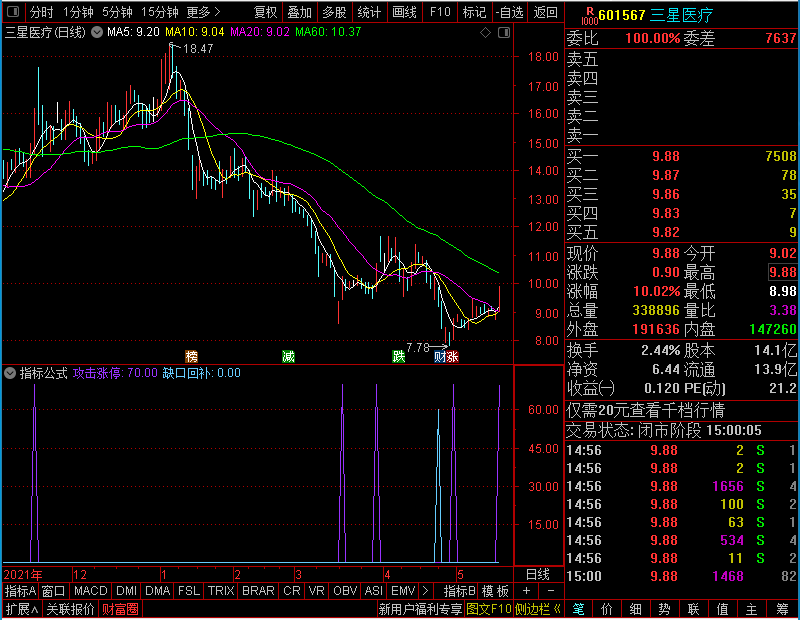Activate the 画线 drawing tool
800x620 pixels.
(x=404, y=12)
